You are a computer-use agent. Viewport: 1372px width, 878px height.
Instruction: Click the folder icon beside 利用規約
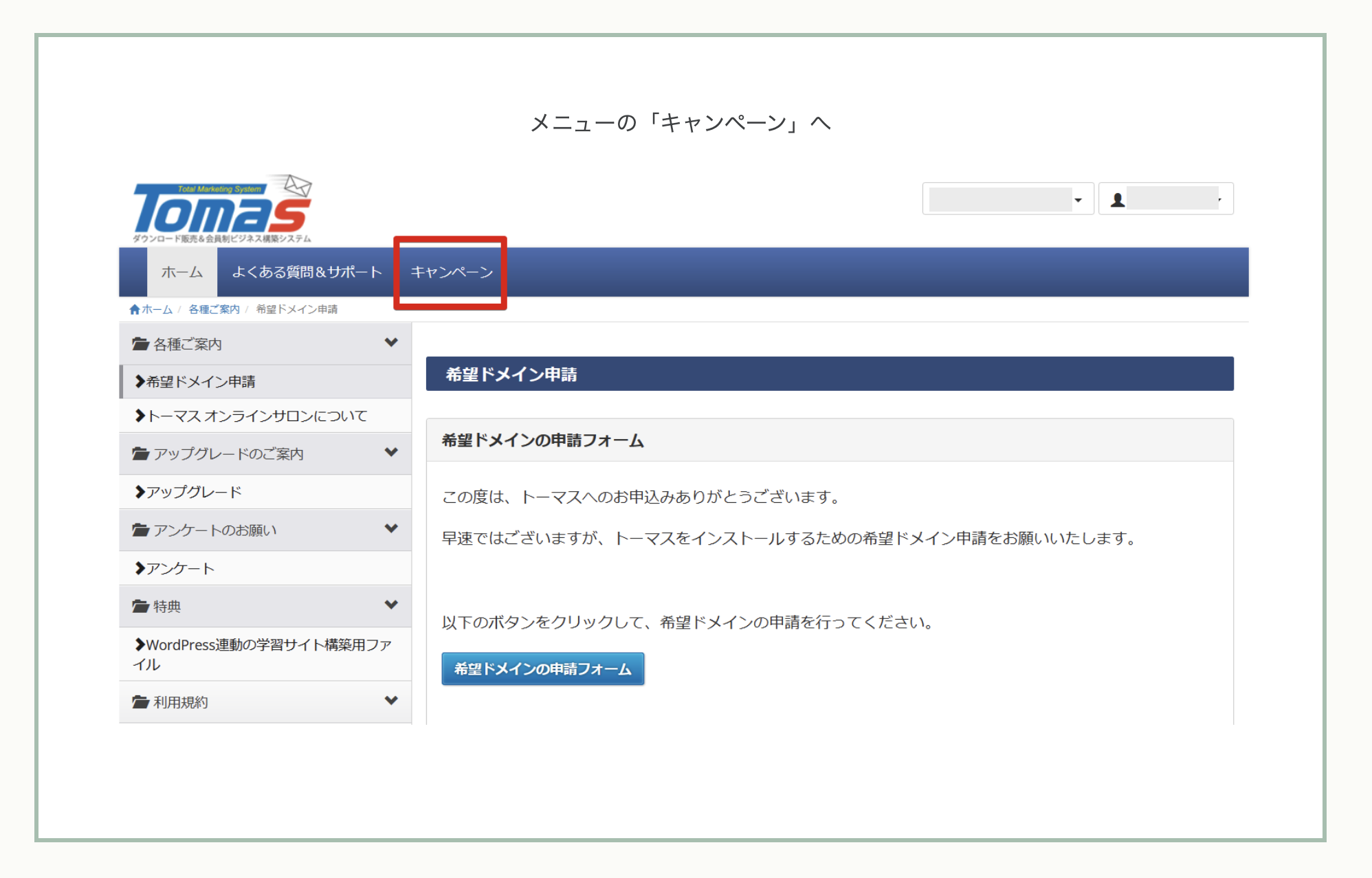point(140,702)
